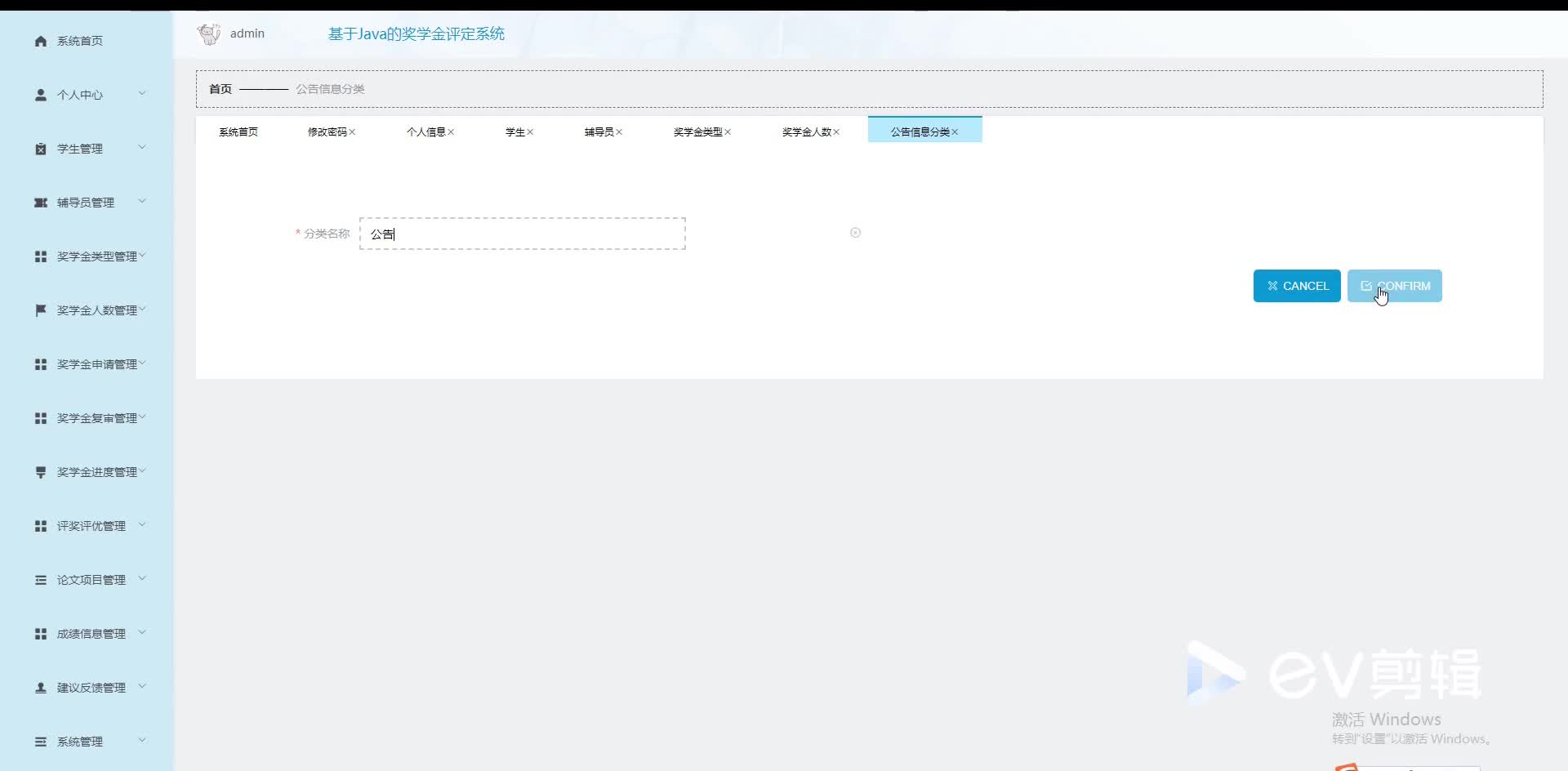Viewport: 1568px width, 771px height.
Task: Click the list icon of 论文项目管理
Action: [x=40, y=579]
